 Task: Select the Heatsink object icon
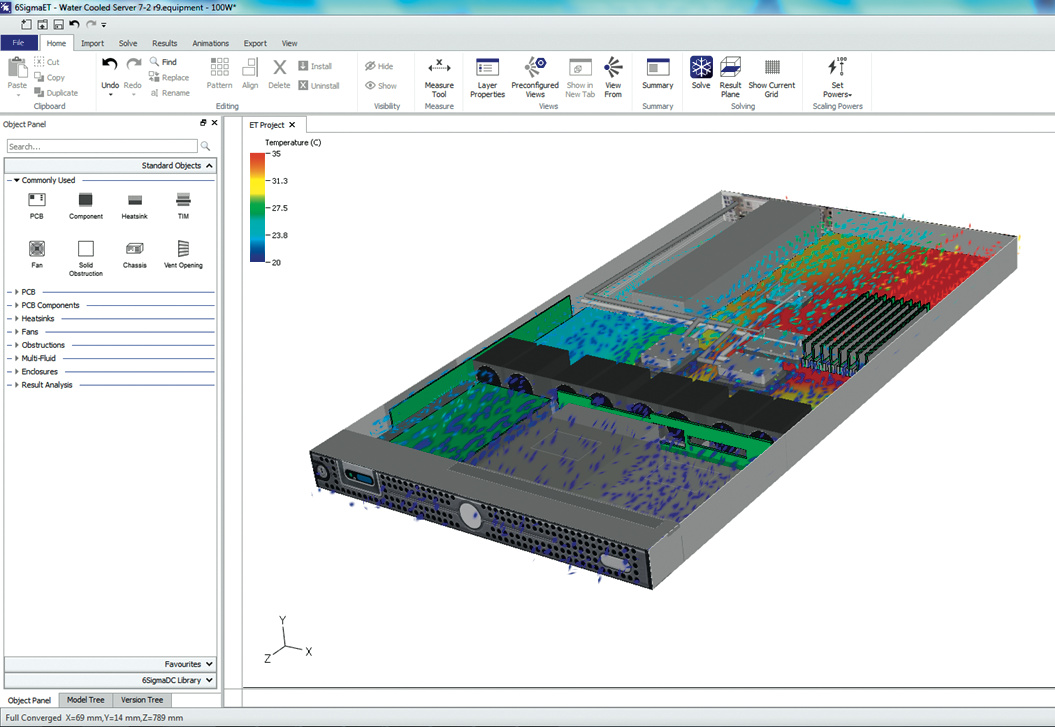135,201
